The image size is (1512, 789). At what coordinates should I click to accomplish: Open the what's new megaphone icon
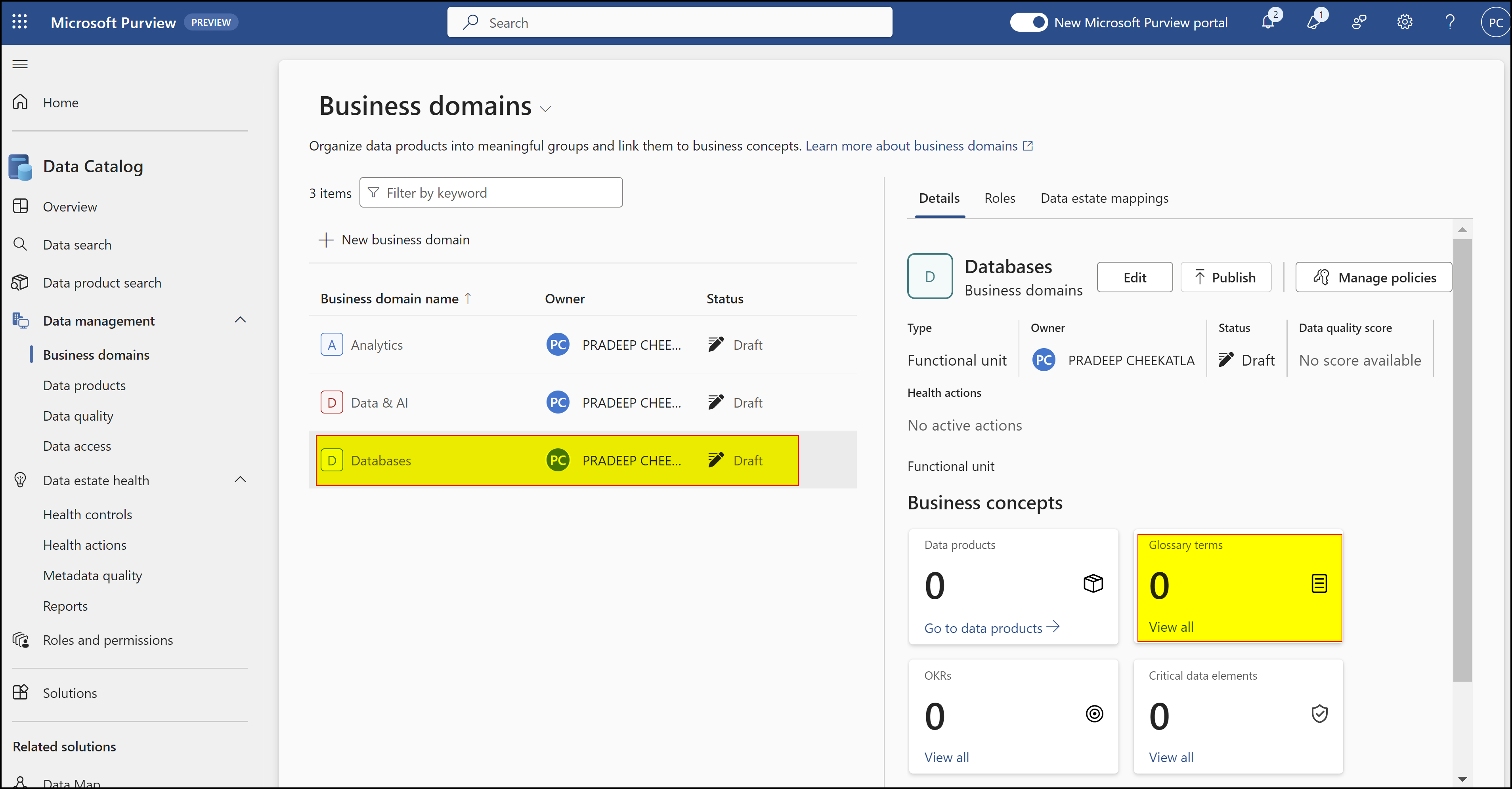tap(1314, 22)
